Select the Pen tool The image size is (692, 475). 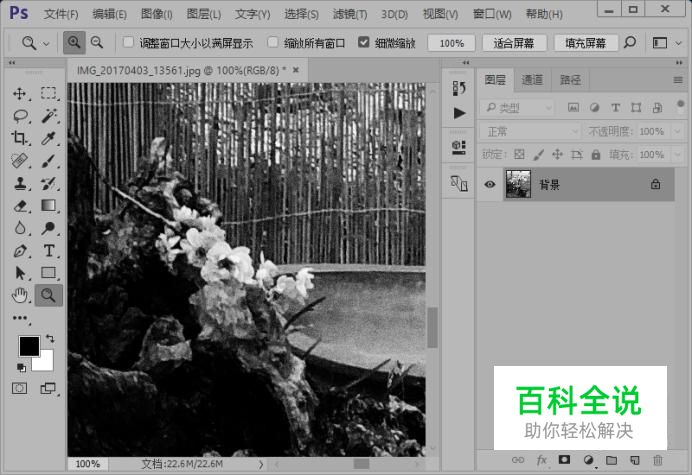pos(19,251)
